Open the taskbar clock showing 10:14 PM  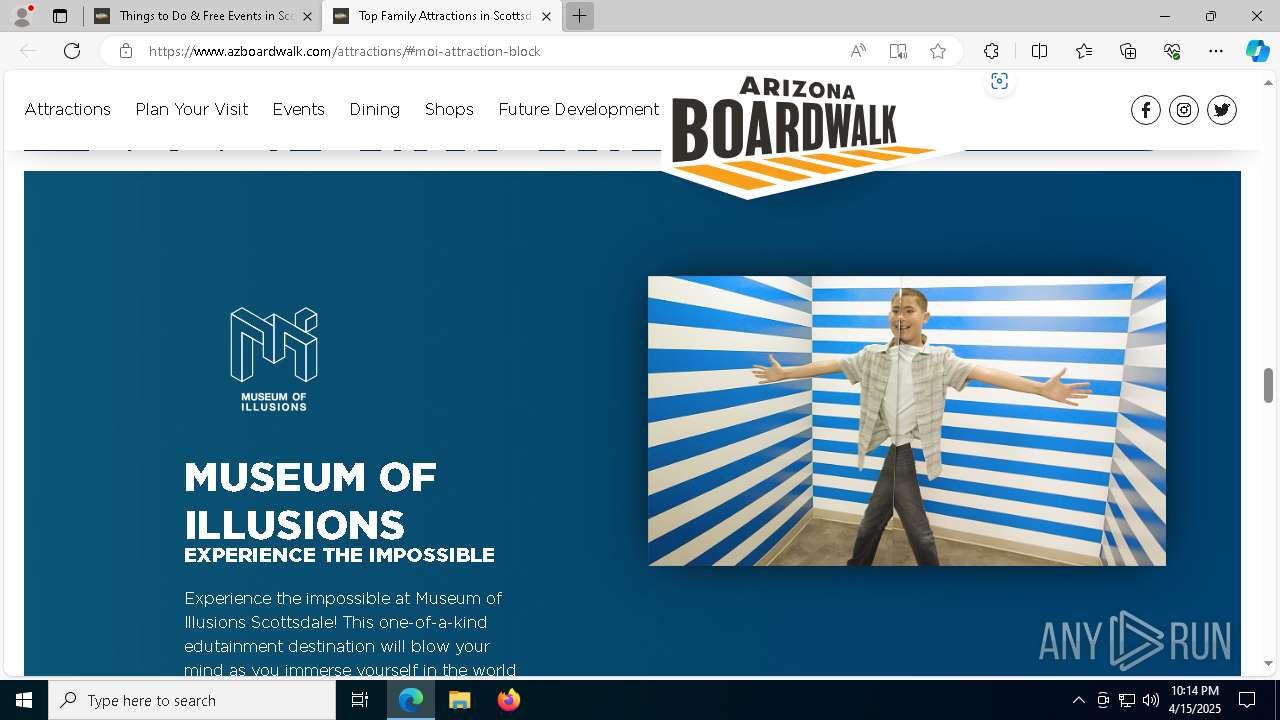coord(1195,700)
